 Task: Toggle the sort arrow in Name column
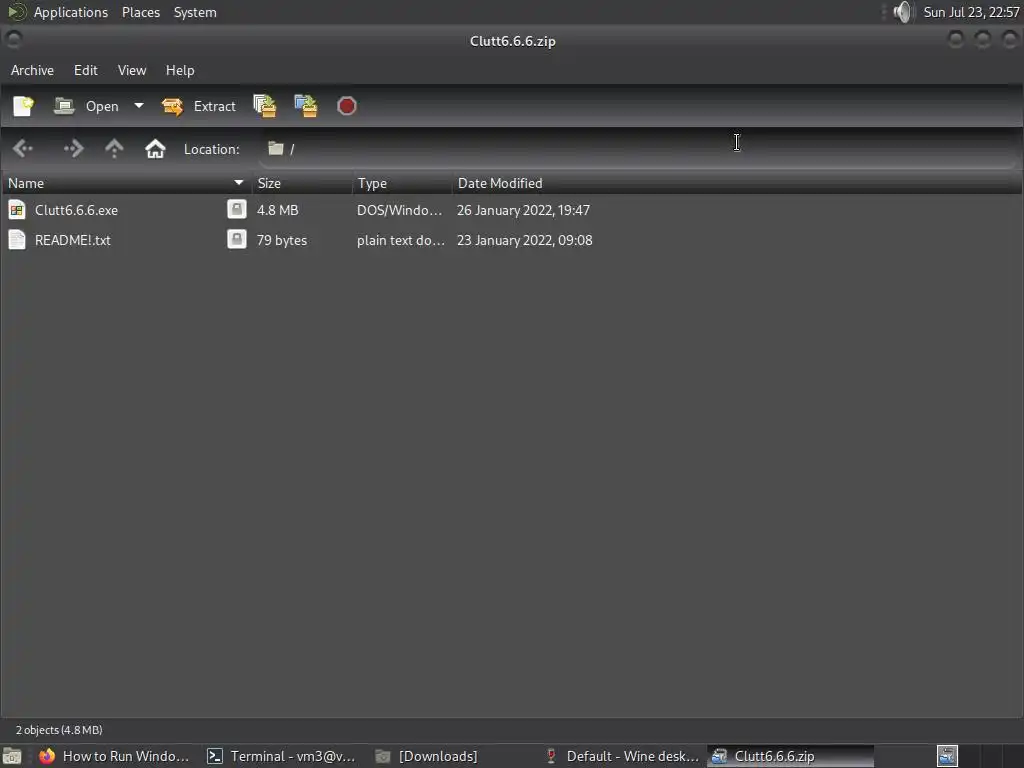point(238,184)
